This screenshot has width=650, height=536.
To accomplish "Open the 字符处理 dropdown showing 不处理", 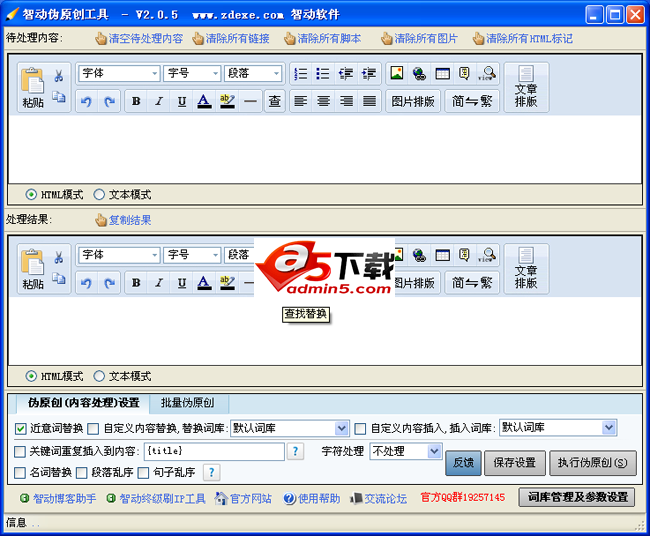I will coord(405,451).
